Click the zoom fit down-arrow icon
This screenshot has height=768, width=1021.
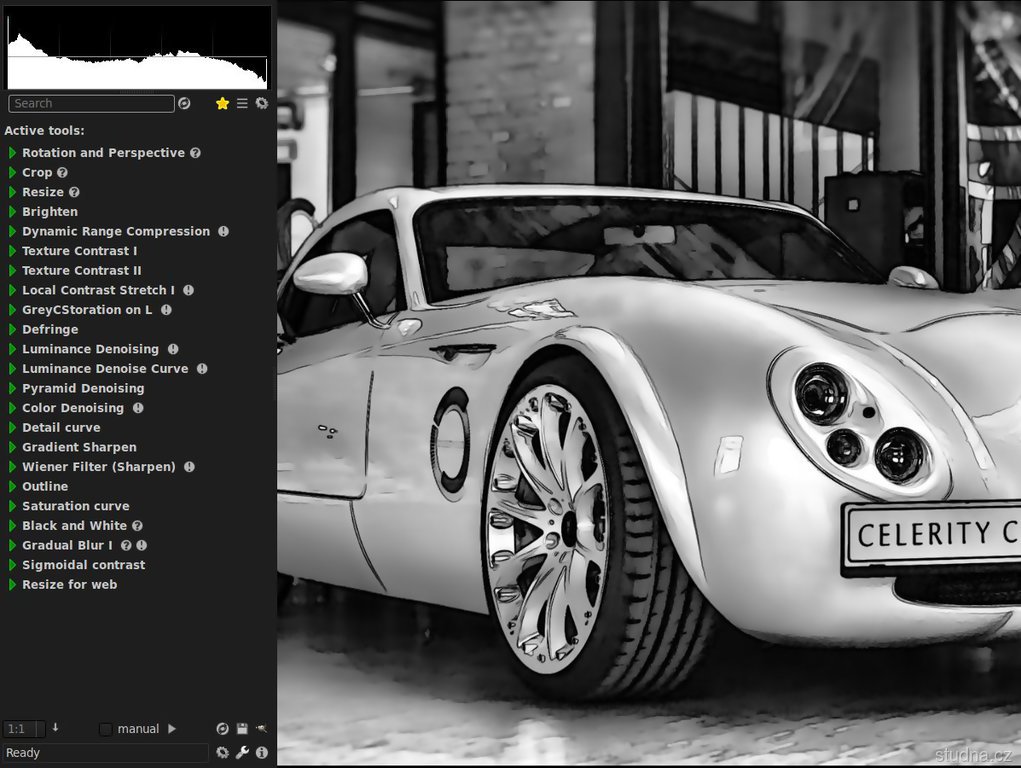[55, 728]
